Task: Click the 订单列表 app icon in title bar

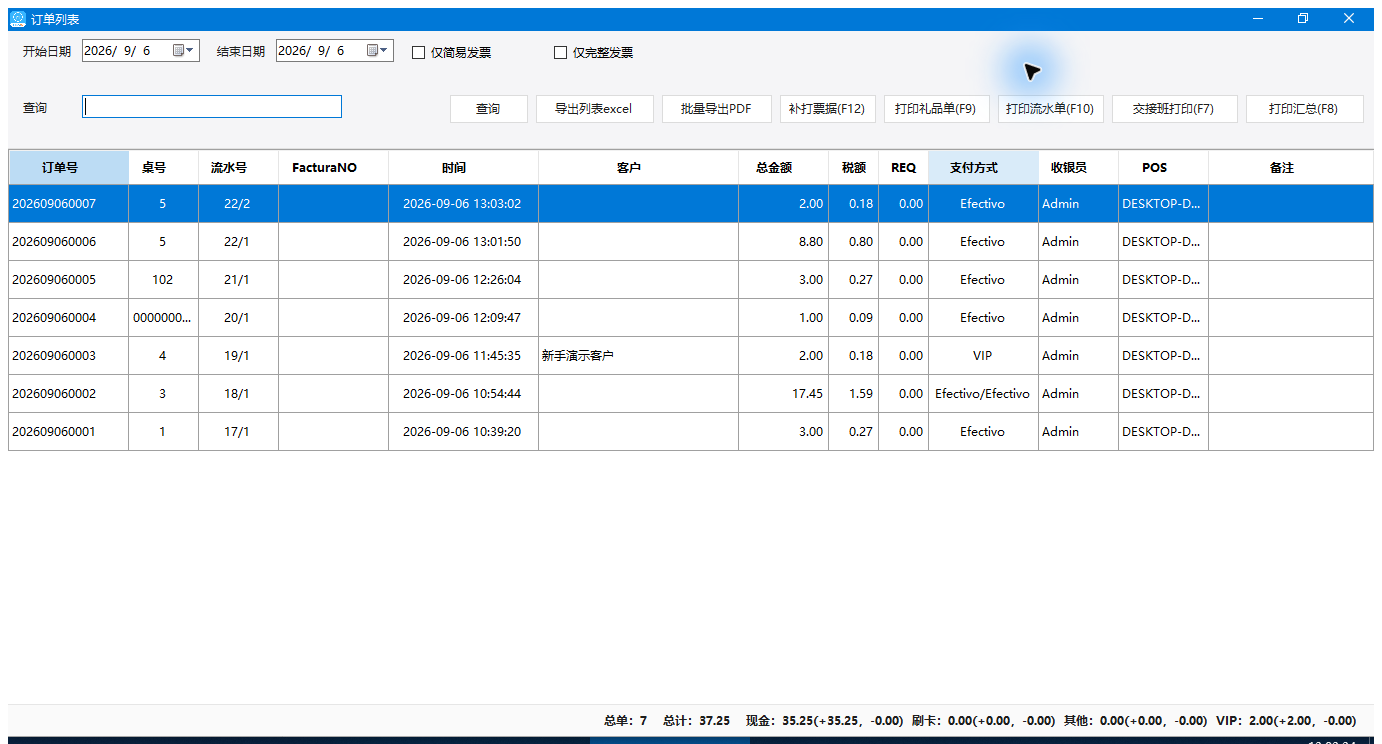Action: (x=17, y=18)
